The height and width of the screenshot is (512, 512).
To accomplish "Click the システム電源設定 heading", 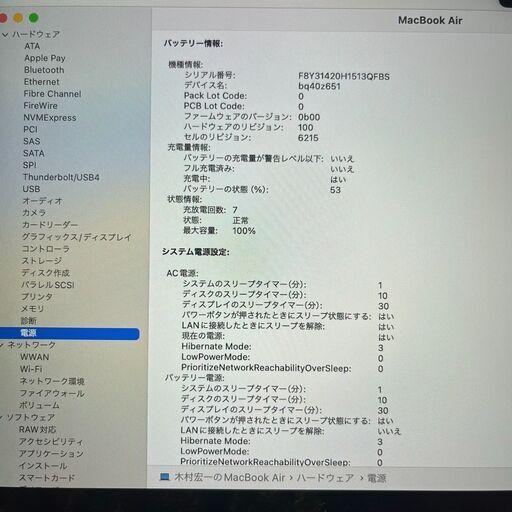I will point(196,252).
